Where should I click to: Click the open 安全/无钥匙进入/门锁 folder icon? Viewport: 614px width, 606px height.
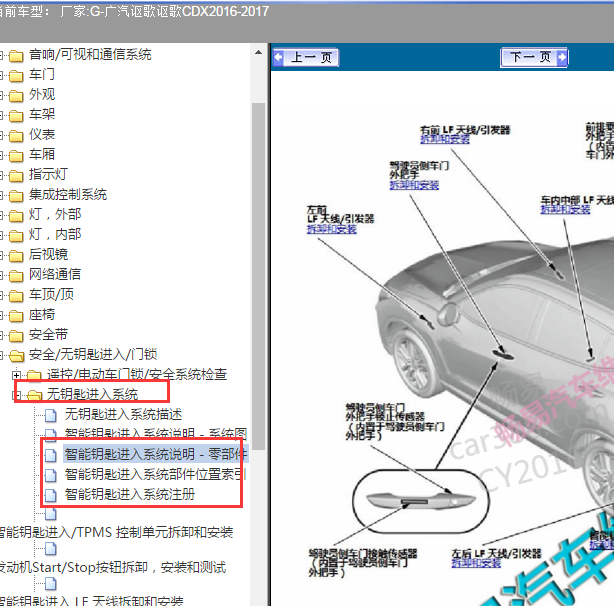pyautogui.click(x=16, y=356)
